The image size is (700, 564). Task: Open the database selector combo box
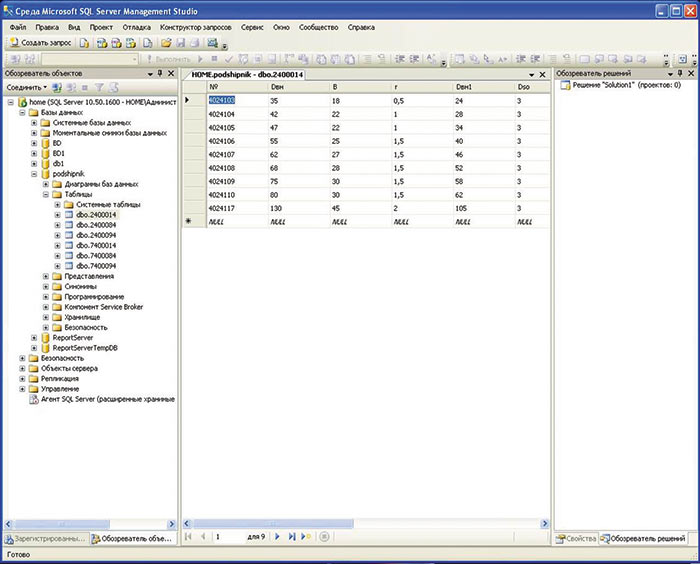pyautogui.click(x=90, y=59)
